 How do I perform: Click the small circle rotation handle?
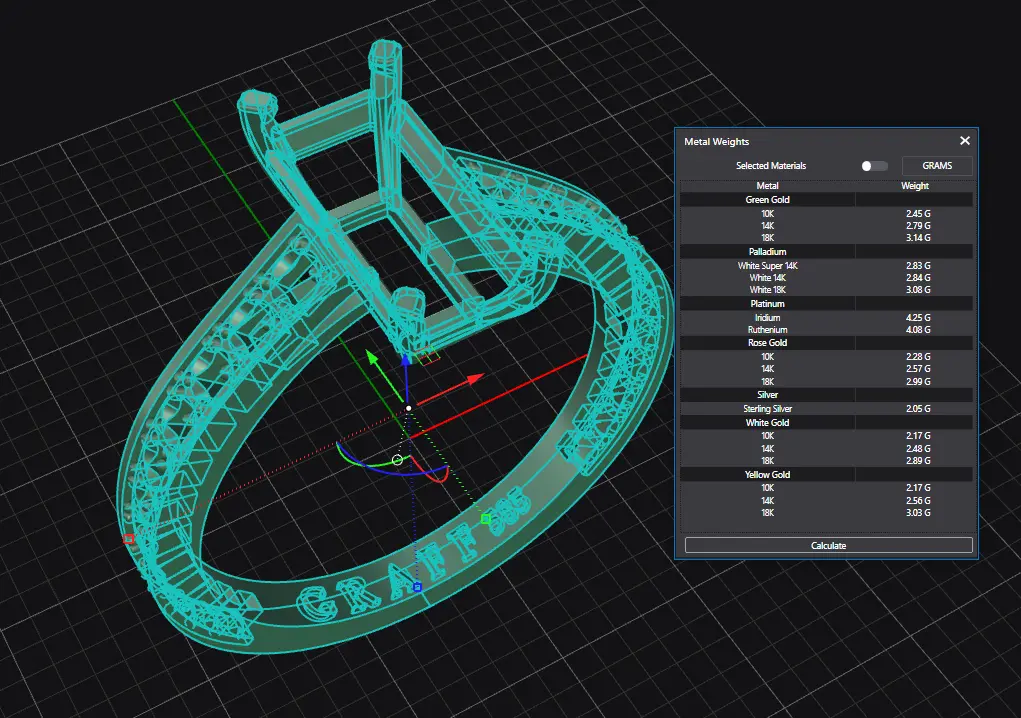397,460
